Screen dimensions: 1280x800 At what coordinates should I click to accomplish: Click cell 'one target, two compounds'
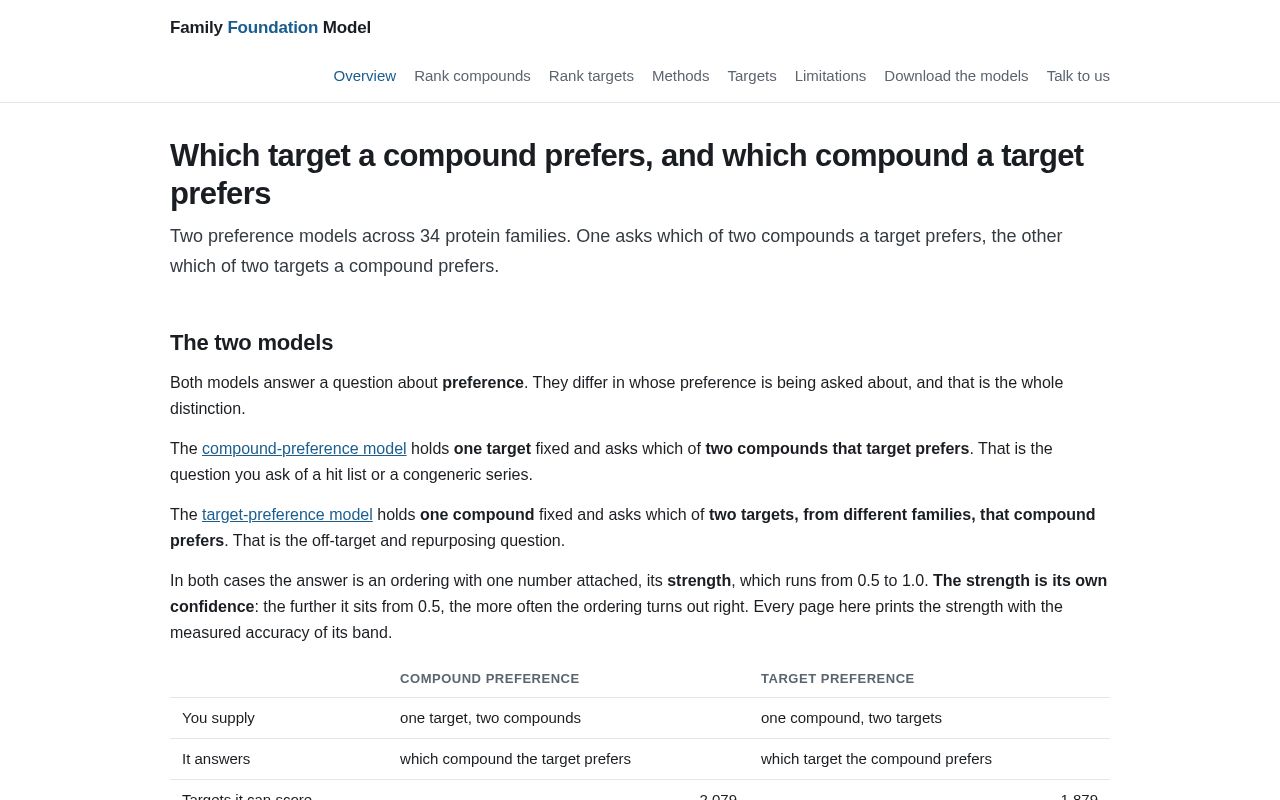tap(490, 718)
